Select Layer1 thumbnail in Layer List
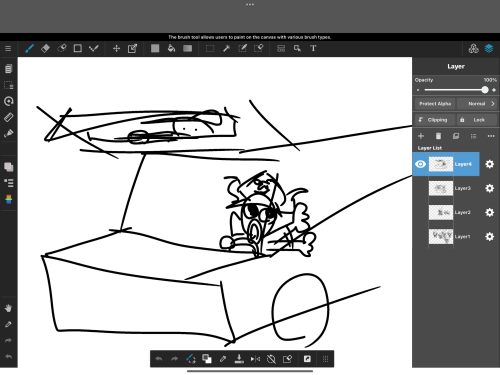 tap(441, 236)
